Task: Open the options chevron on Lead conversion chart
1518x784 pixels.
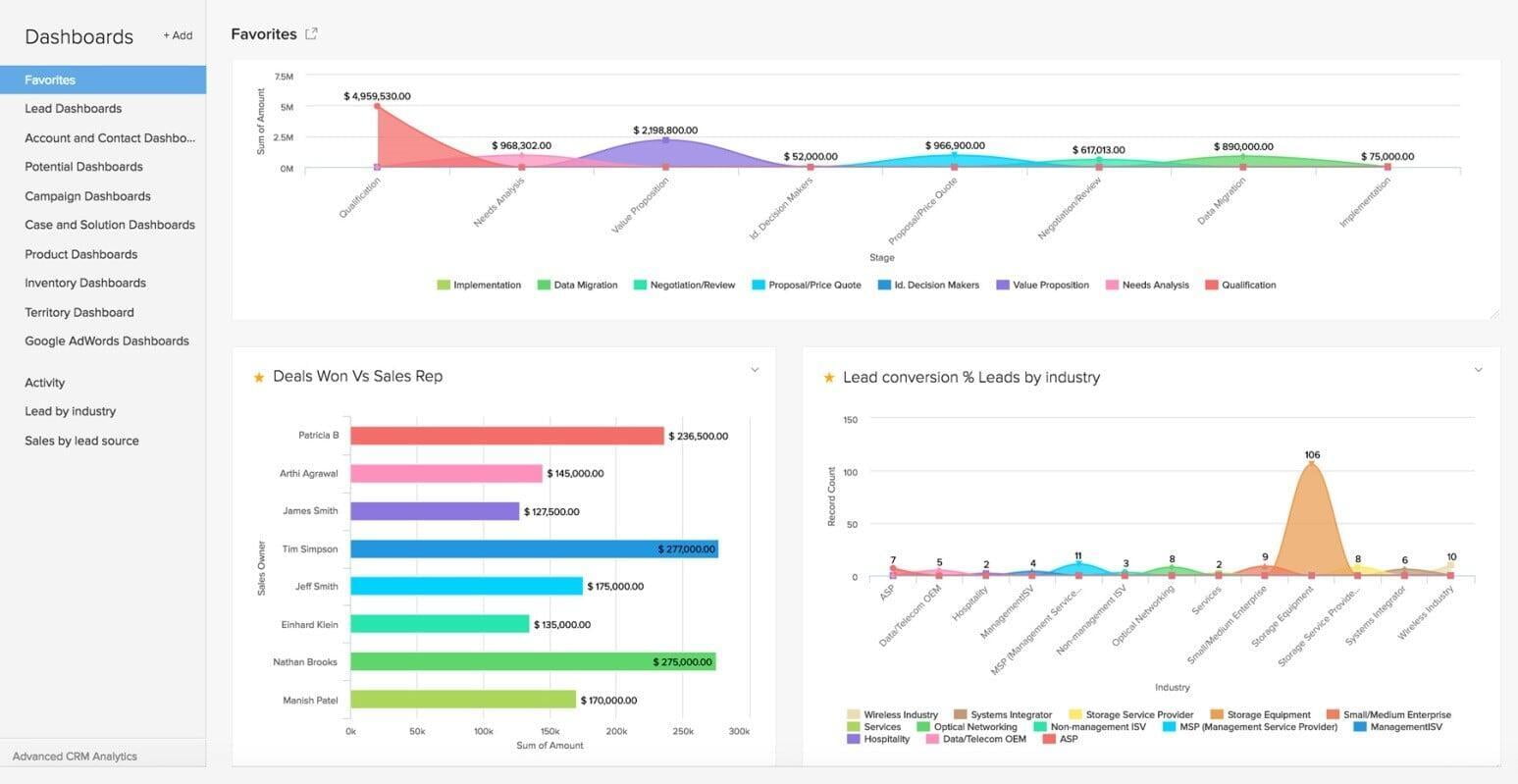Action: [1478, 369]
